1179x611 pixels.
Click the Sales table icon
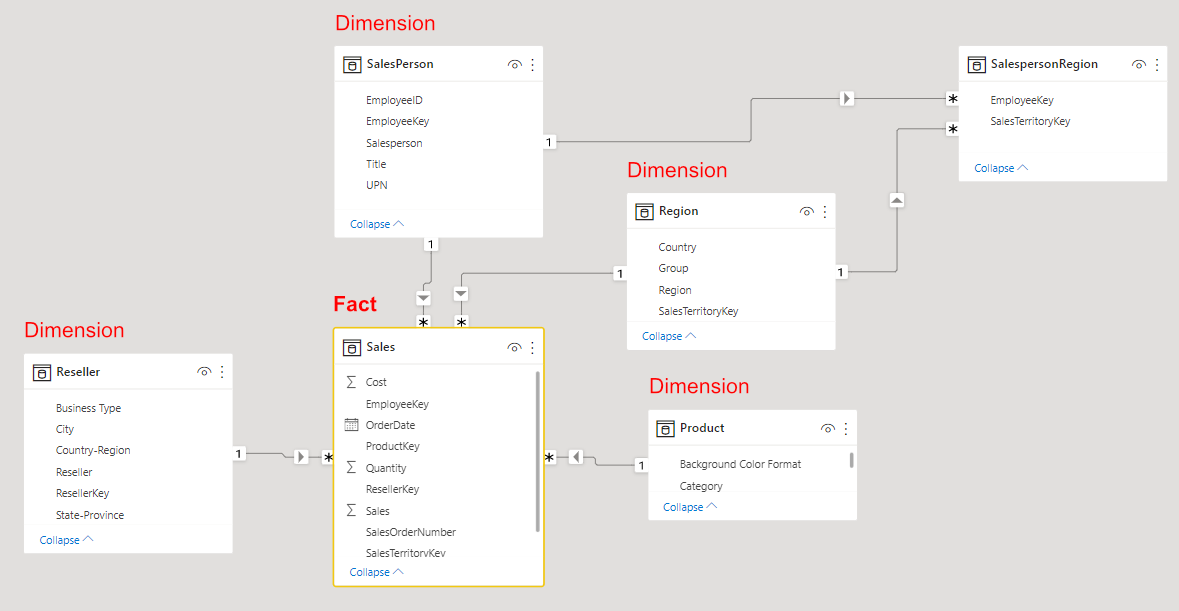point(352,347)
